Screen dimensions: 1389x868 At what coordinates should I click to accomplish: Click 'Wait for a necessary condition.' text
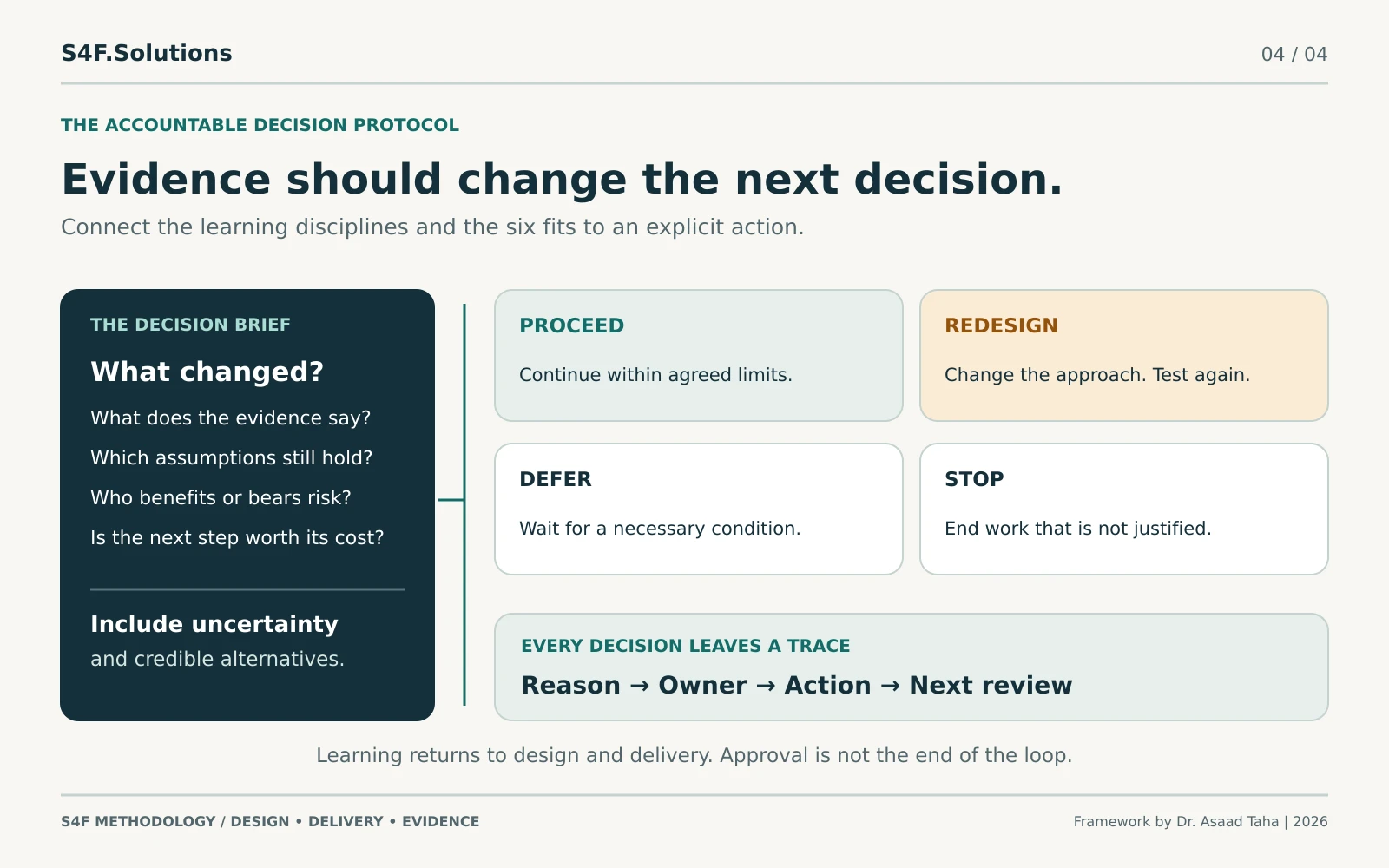tap(660, 529)
